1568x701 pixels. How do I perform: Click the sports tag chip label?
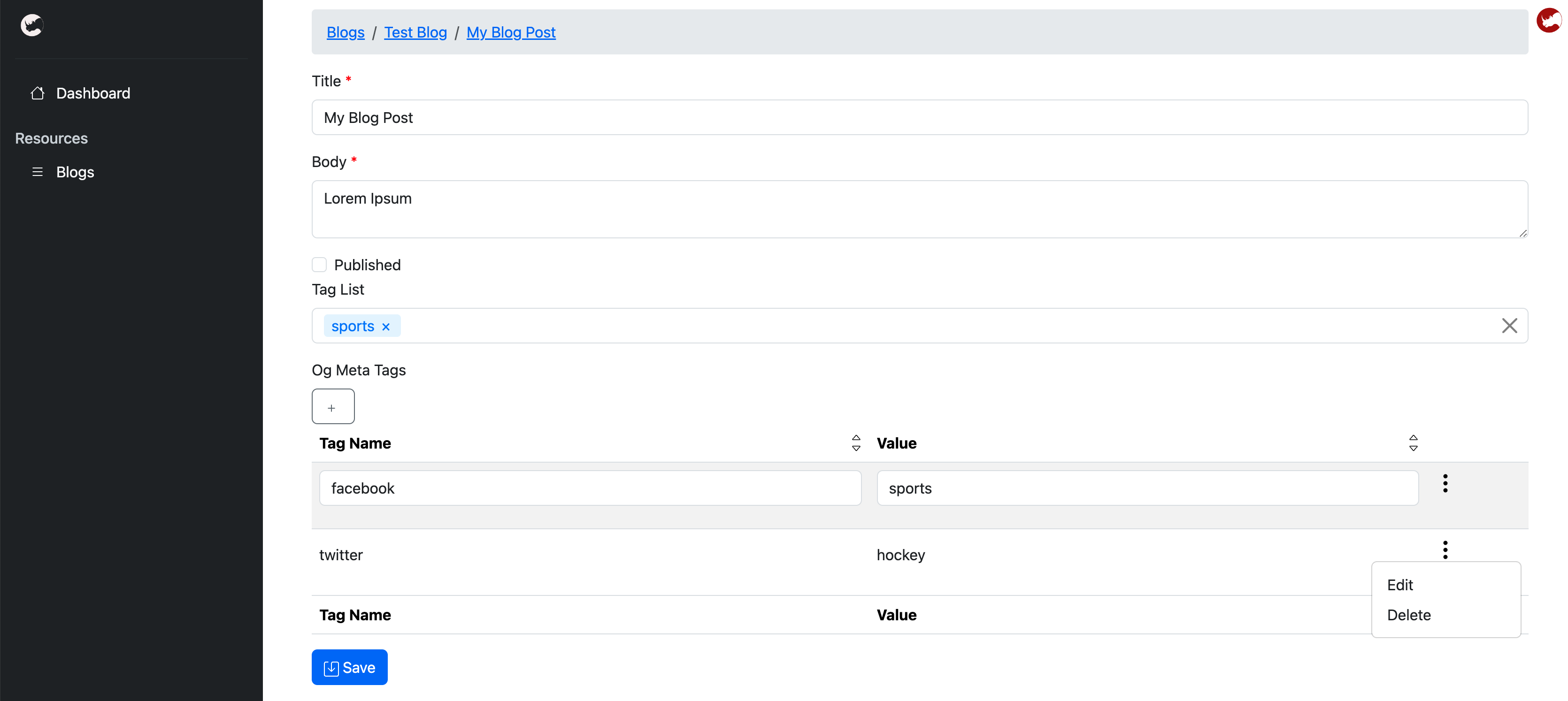(353, 326)
